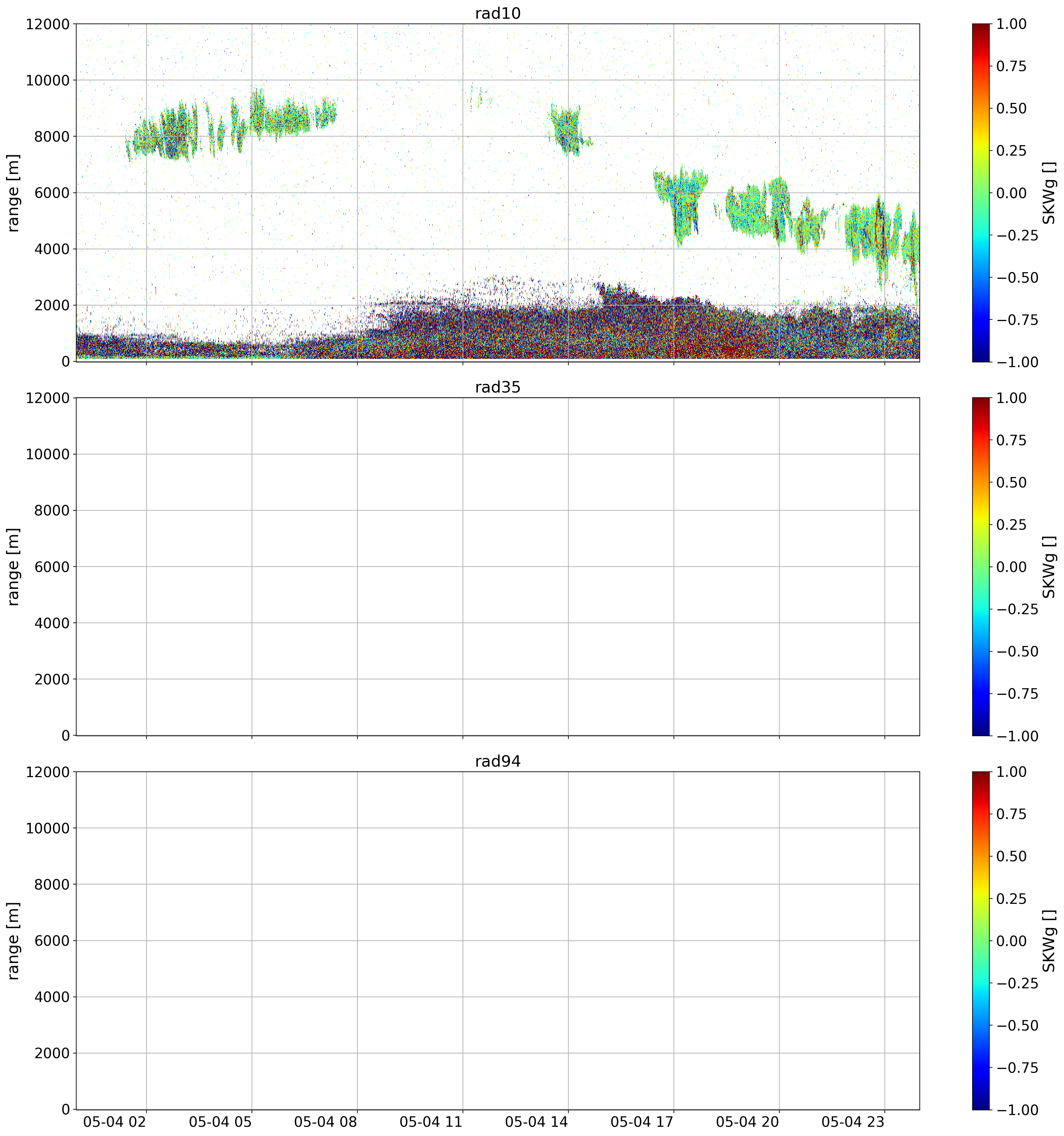Click the "10000" tick on rad35 range axis
The image size is (1064, 1136).
[x=47, y=454]
